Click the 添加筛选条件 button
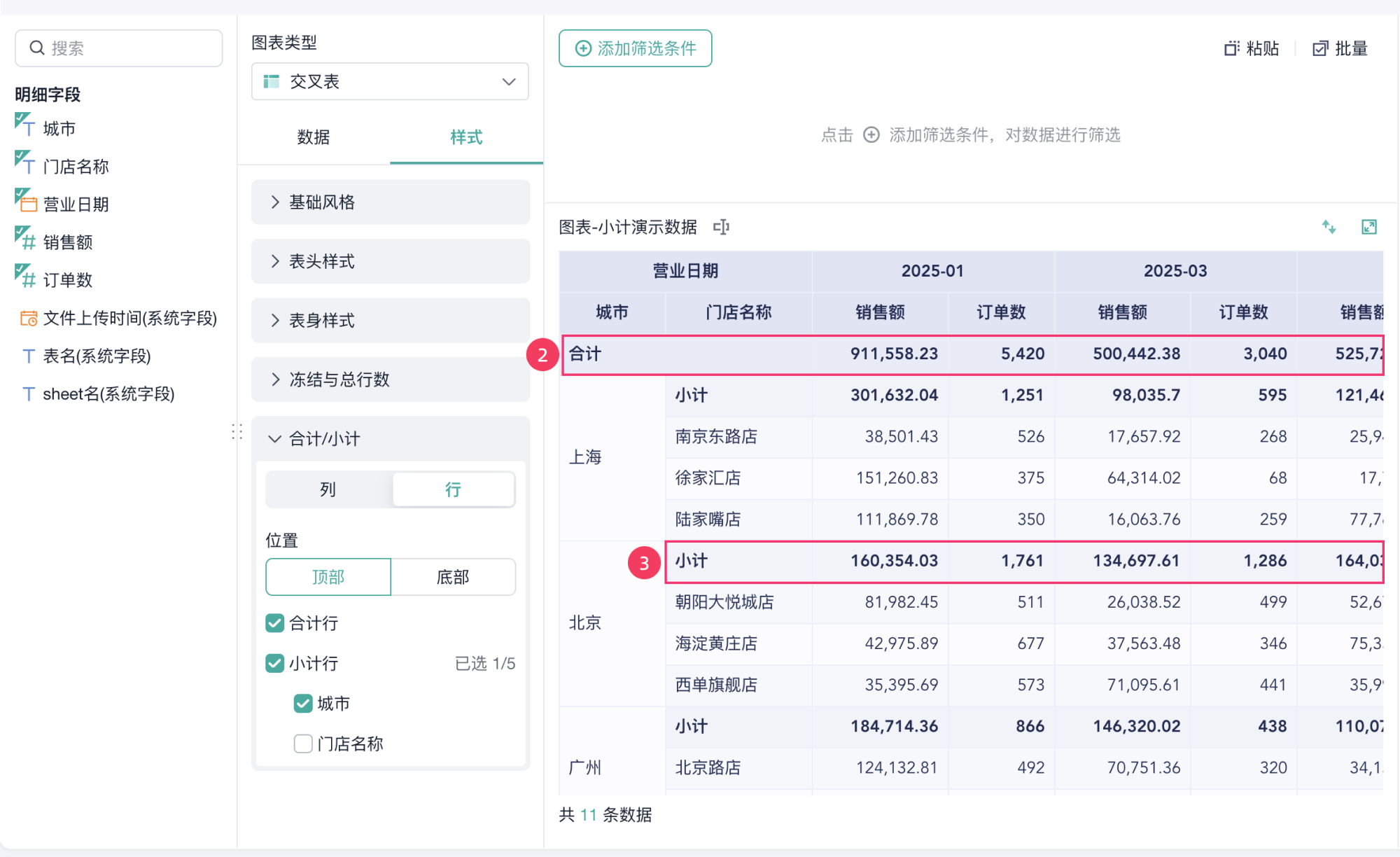Image resolution: width=1400 pixels, height=857 pixels. 635,48
